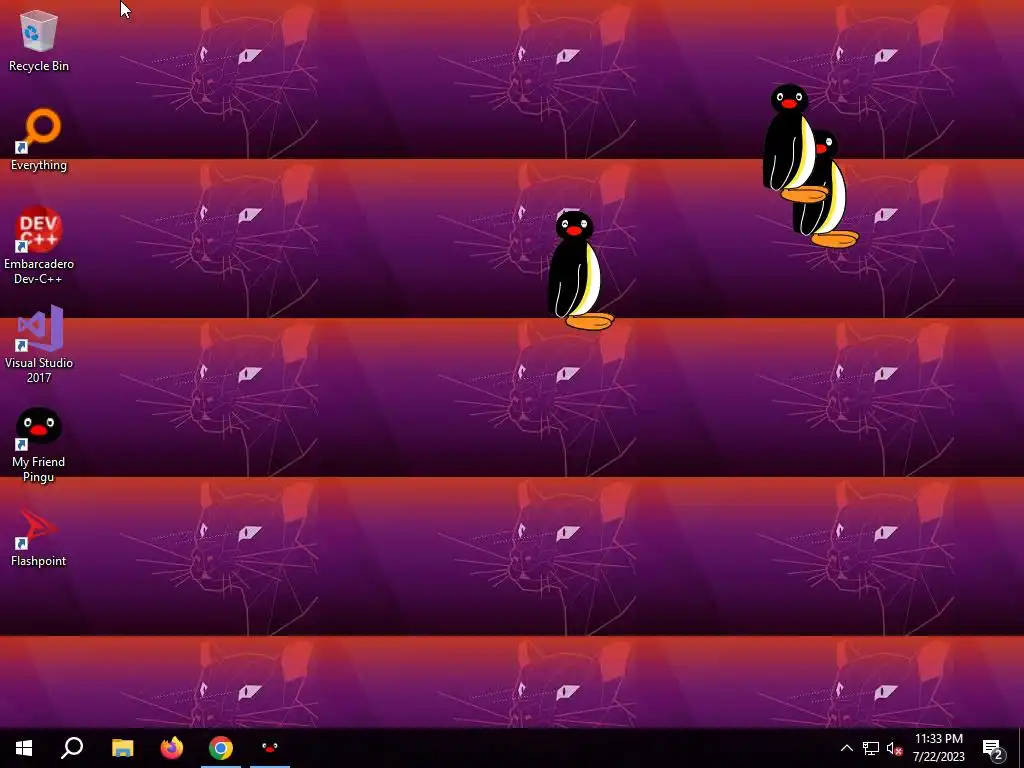
Task: Open the network status tray icon
Action: point(871,748)
